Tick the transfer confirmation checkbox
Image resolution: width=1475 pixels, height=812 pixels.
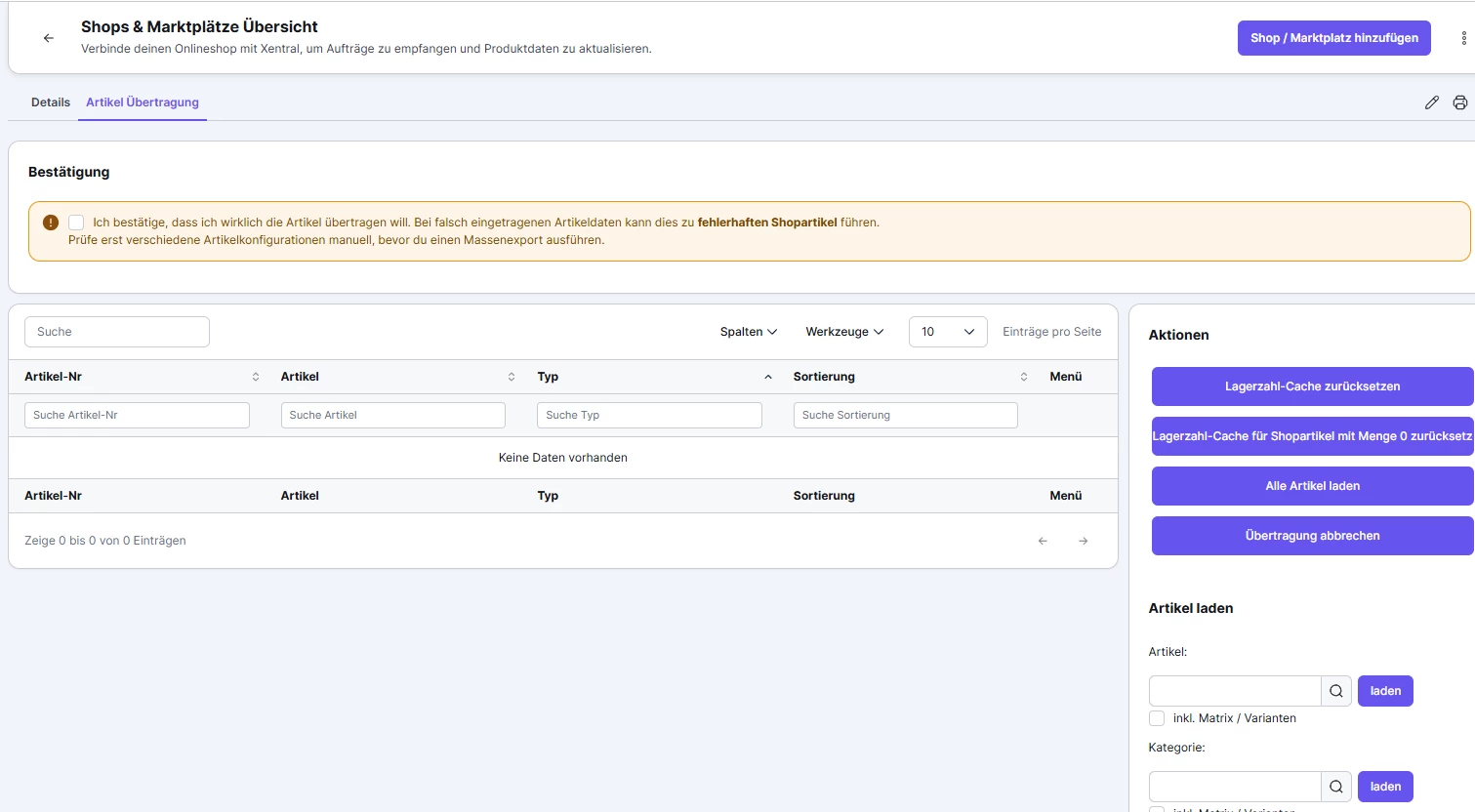click(x=76, y=223)
